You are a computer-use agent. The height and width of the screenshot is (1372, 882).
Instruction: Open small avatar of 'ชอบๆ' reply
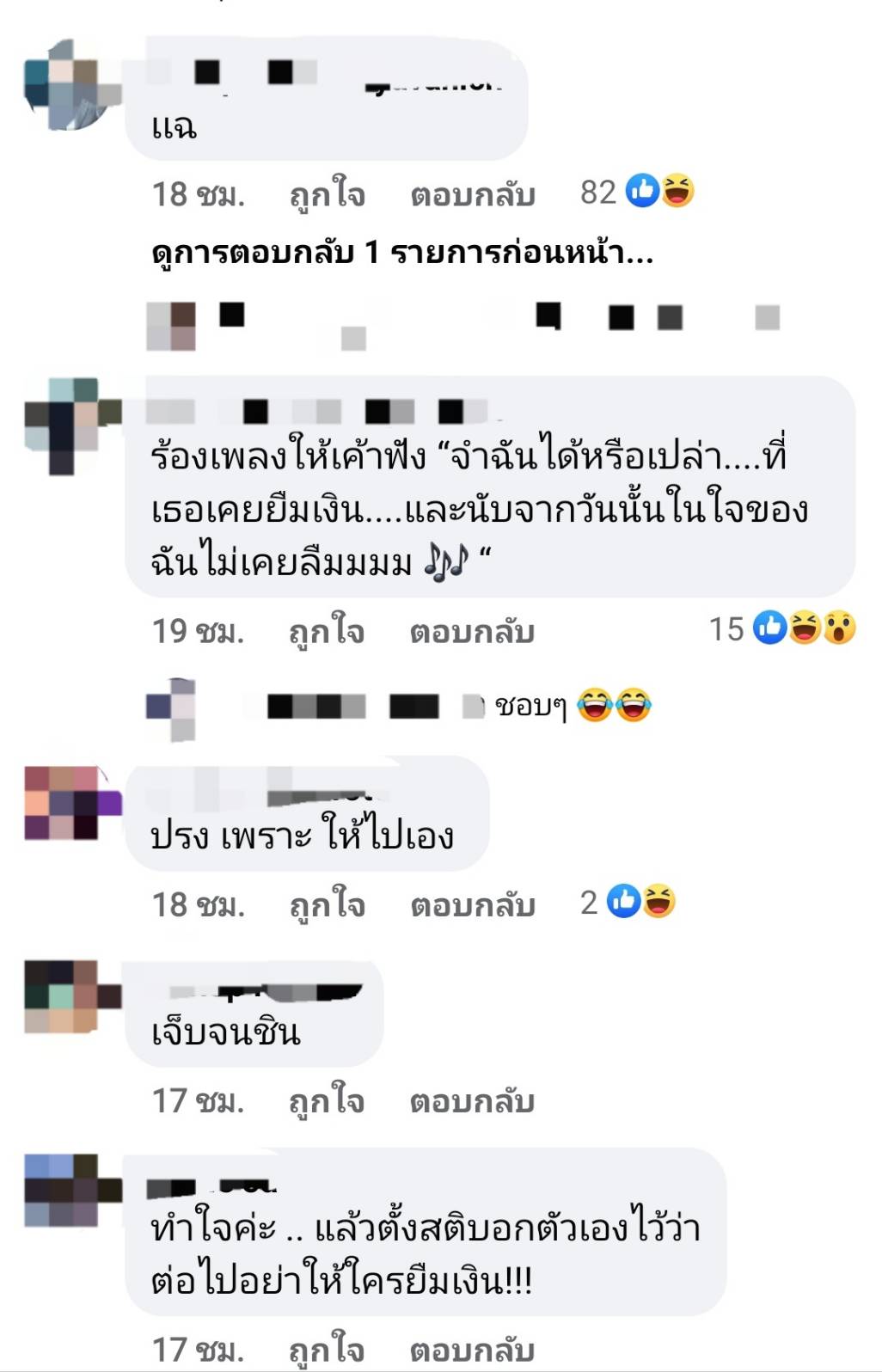click(171, 708)
